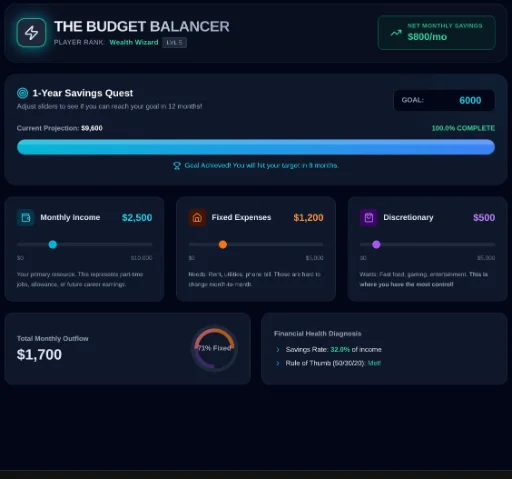Click the 32.0% savings rate value

point(340,350)
